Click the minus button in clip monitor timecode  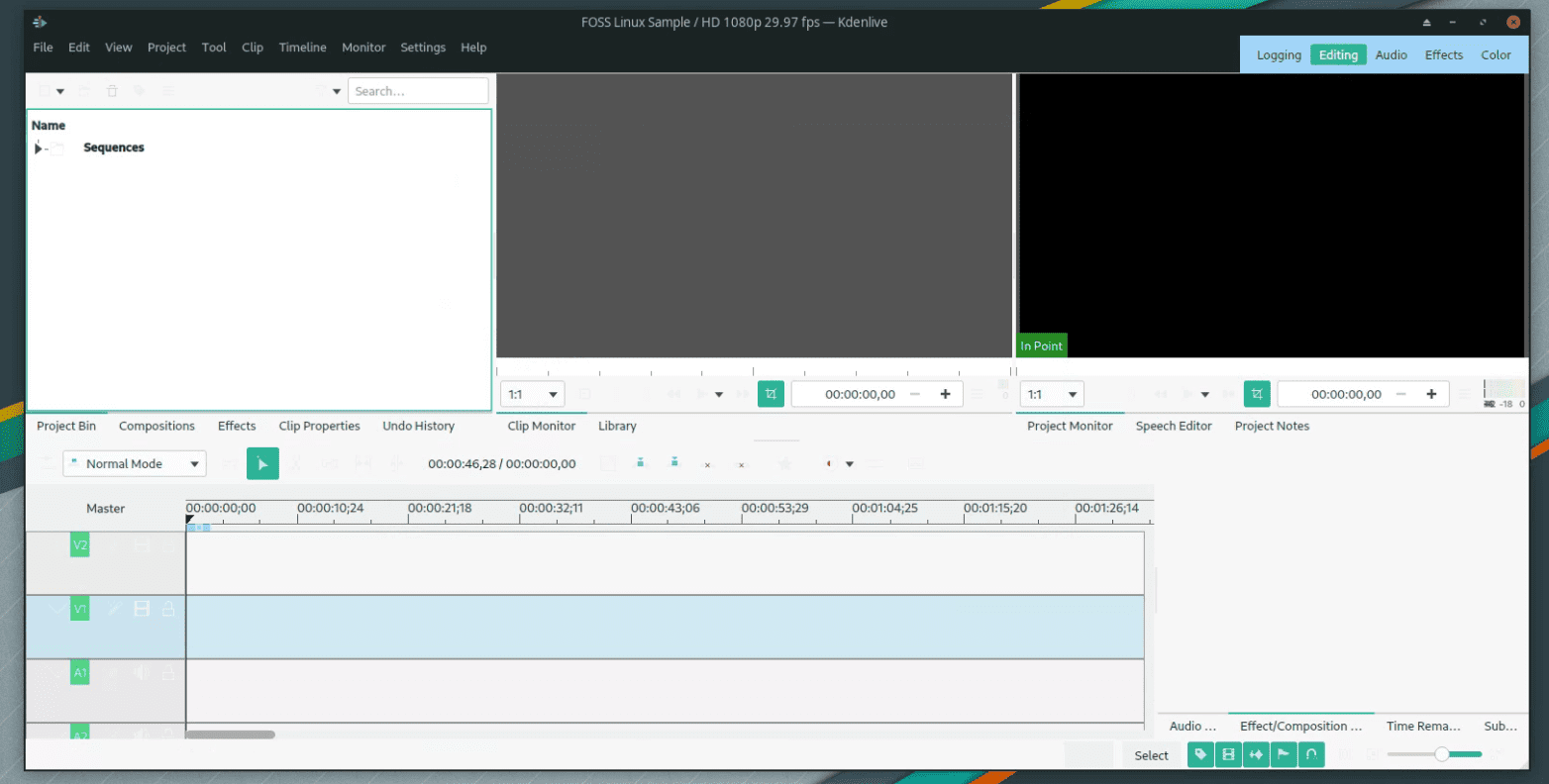[915, 394]
